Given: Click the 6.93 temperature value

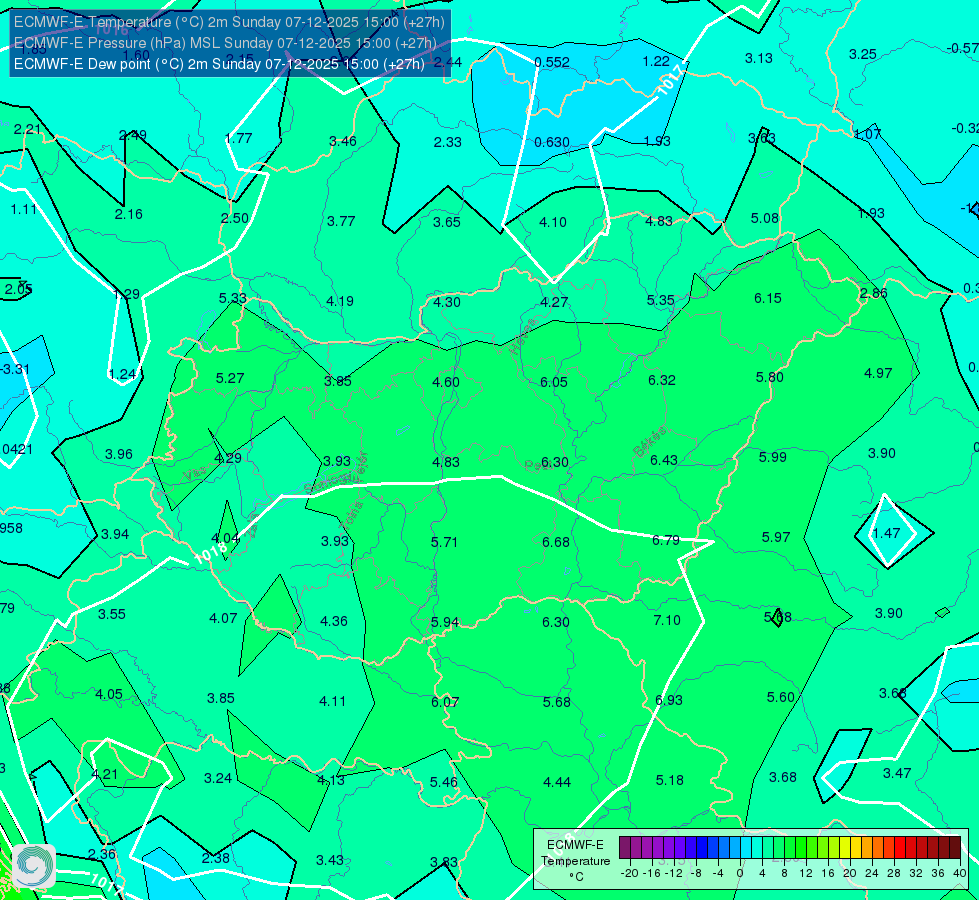Looking at the screenshot, I should (x=669, y=701).
